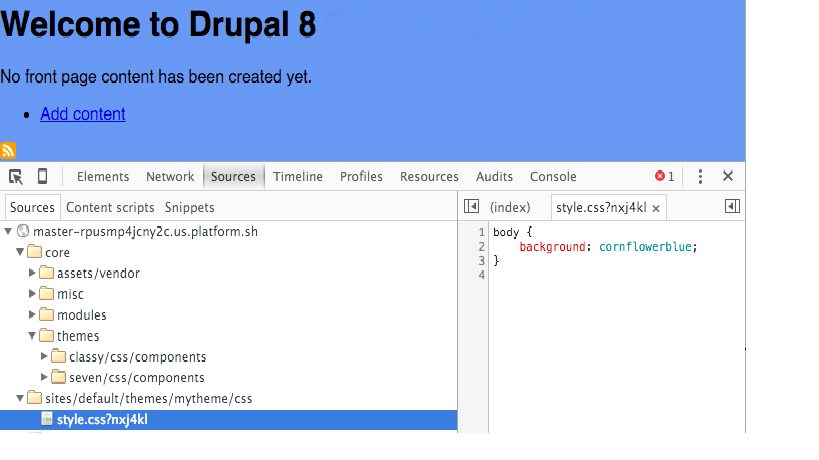Click the themes folder icon
This screenshot has height=460, width=819.
point(46,335)
